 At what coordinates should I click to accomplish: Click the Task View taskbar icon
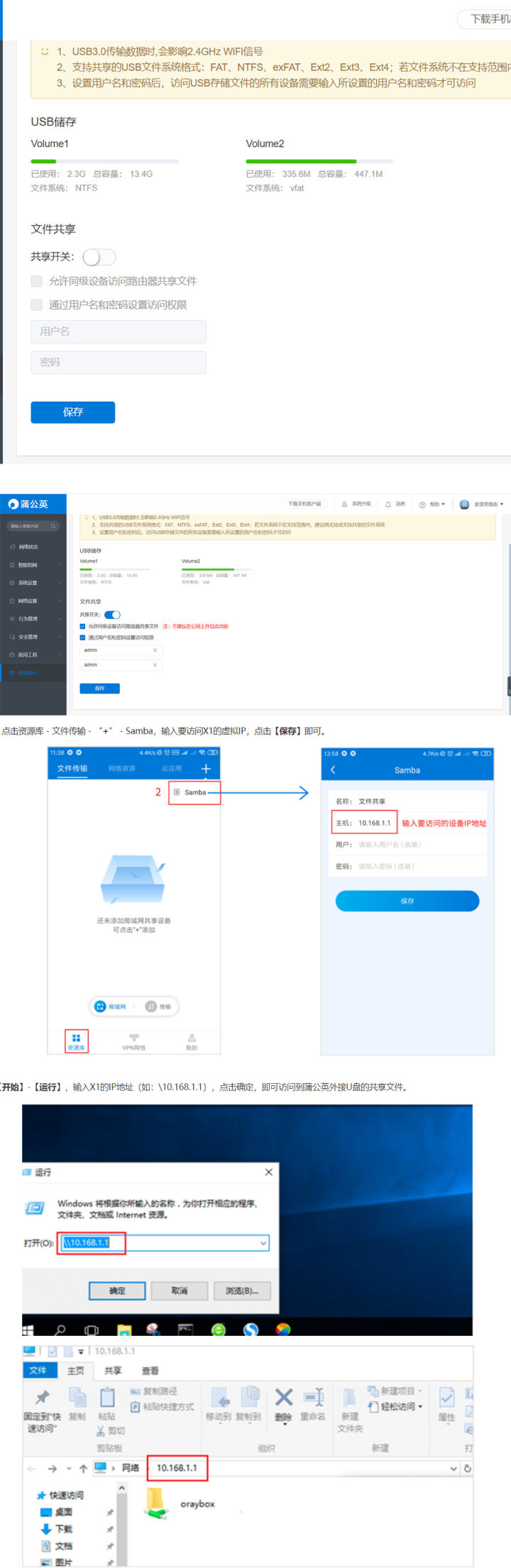(92, 1329)
